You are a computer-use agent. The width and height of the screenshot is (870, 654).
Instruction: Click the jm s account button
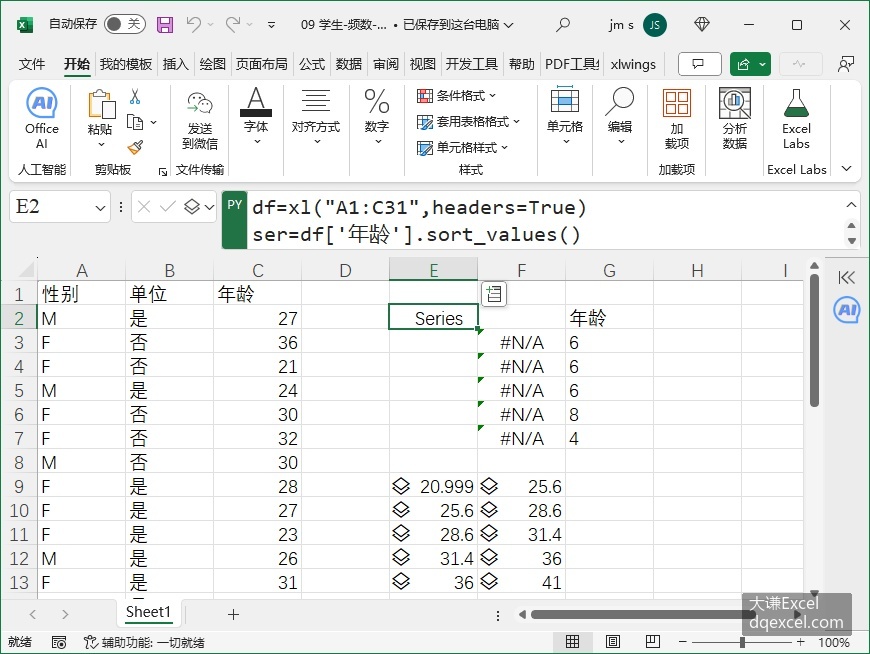point(638,25)
